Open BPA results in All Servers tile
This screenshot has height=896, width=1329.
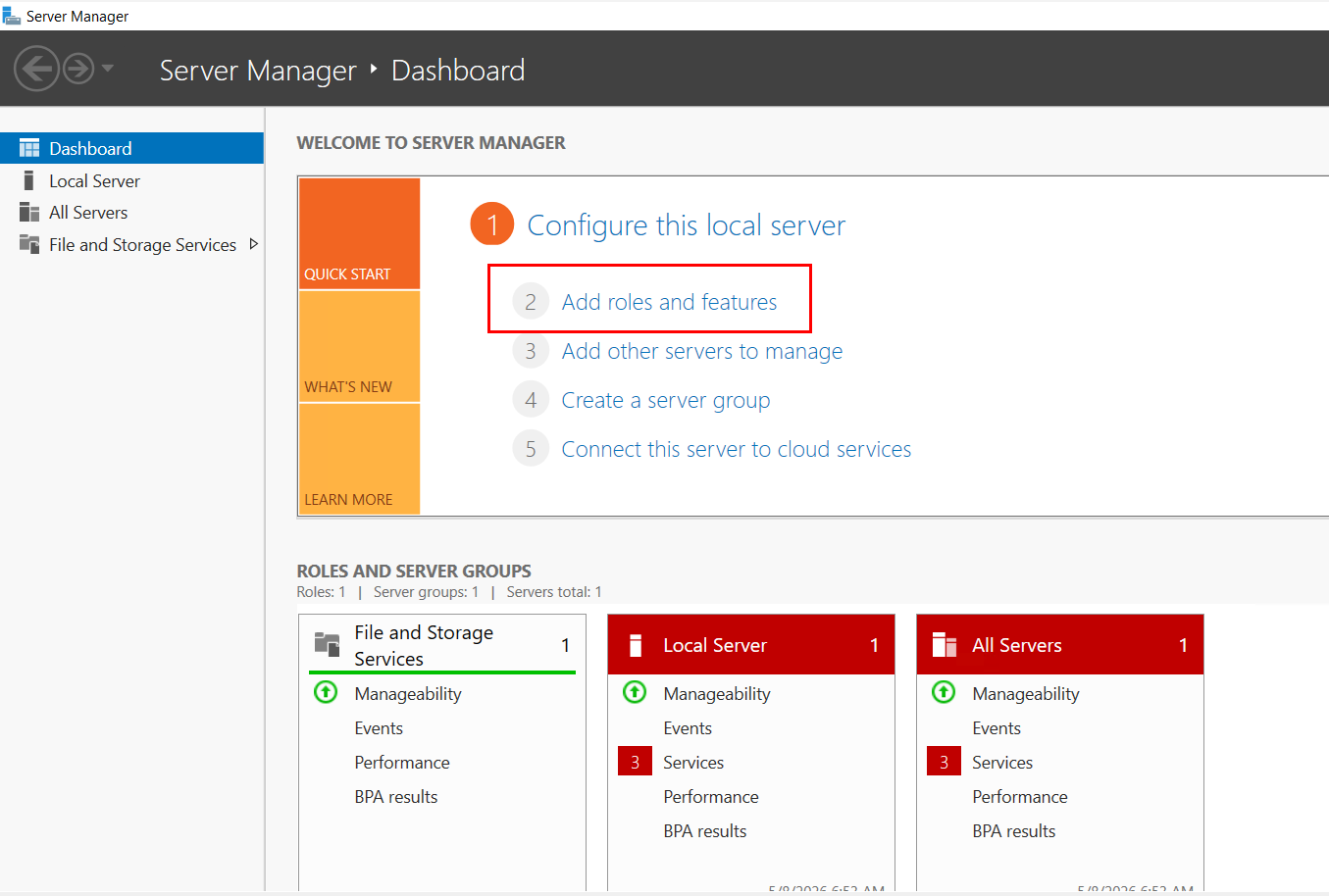(1014, 831)
